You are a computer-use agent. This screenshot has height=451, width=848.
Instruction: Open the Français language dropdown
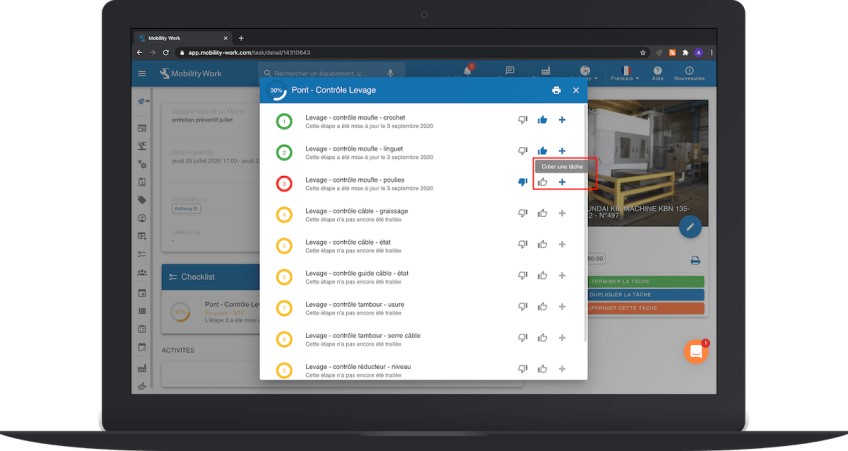pos(625,74)
